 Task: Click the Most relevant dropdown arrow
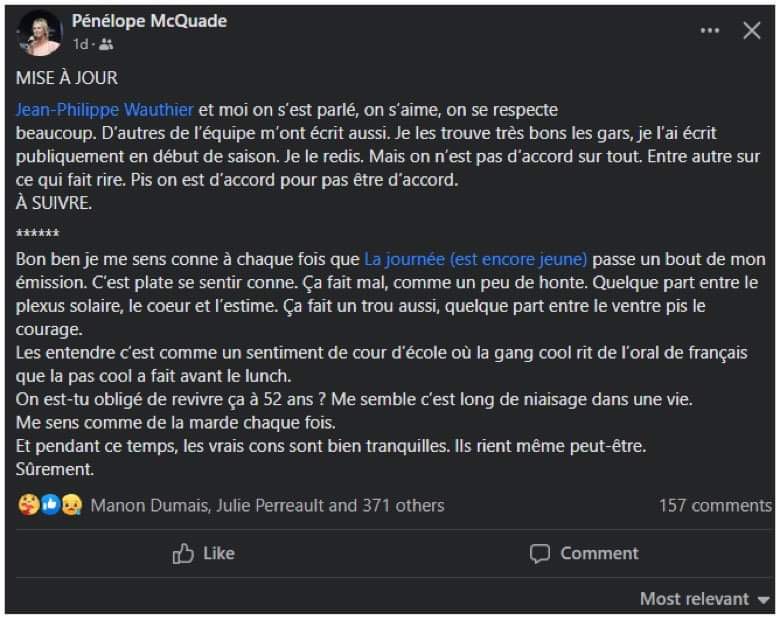[764, 600]
